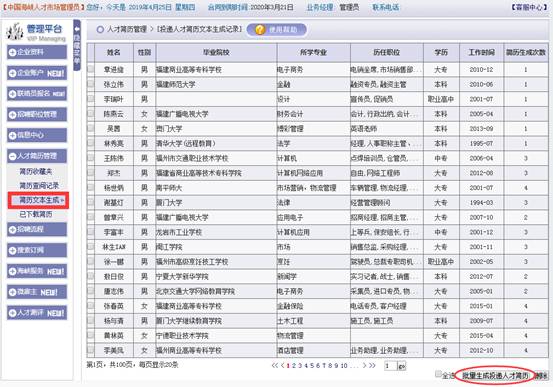The width and height of the screenshot is (553, 387).
Task: Check the 龙岩市工业学校 row checkbox
Action: click(91, 232)
